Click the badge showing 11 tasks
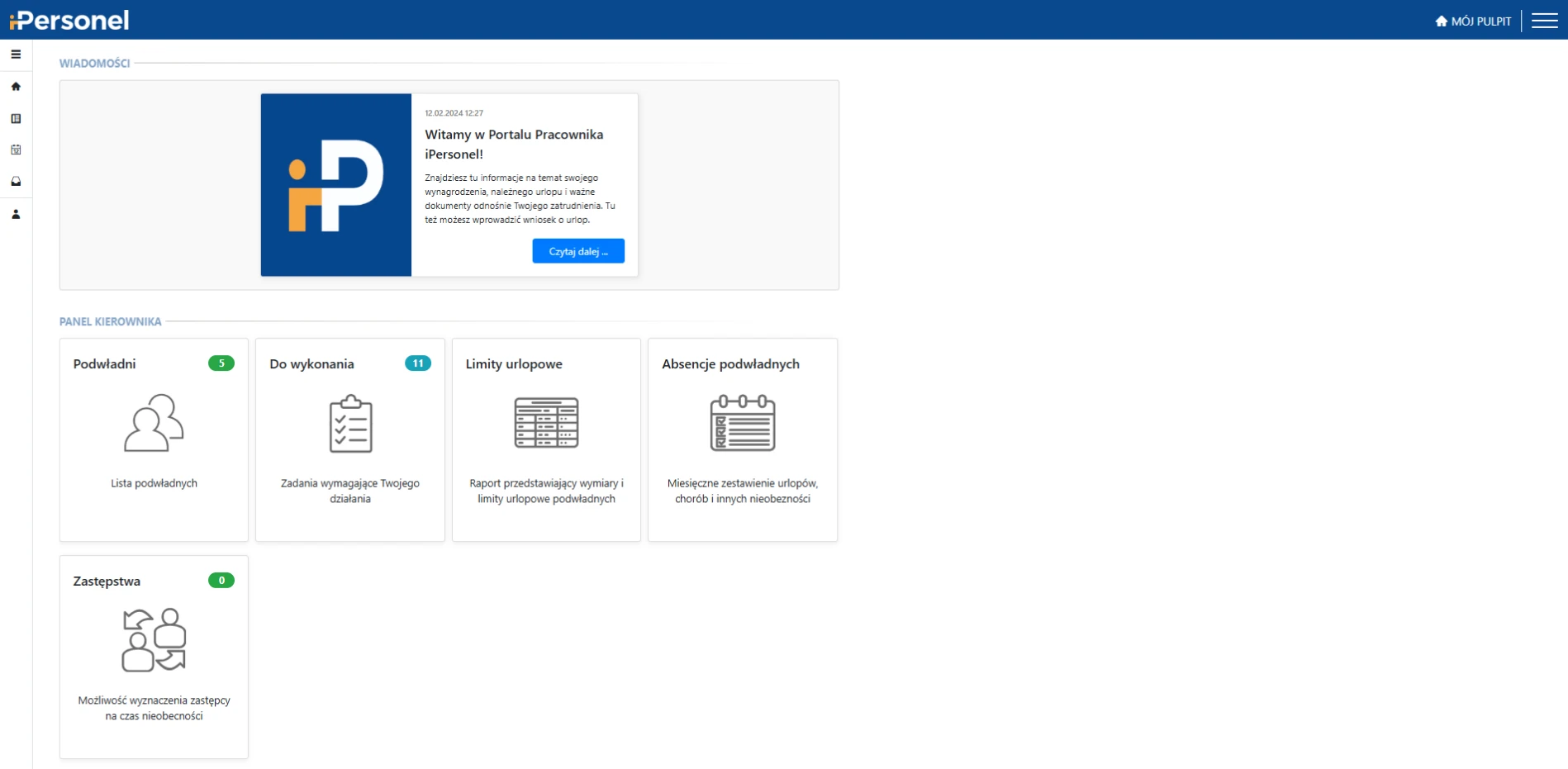Image resolution: width=1568 pixels, height=769 pixels. [418, 363]
